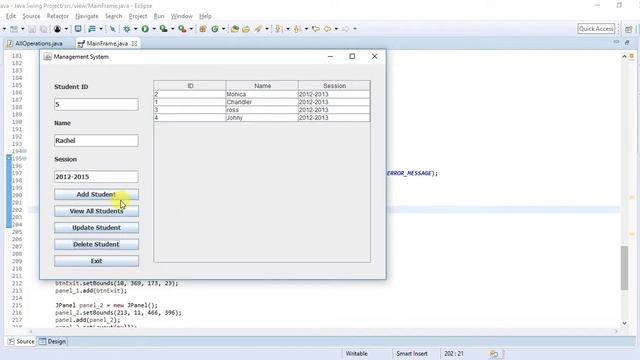Click the Forward navigation arrow icon
The height and width of the screenshot is (360, 640).
tap(346, 29)
